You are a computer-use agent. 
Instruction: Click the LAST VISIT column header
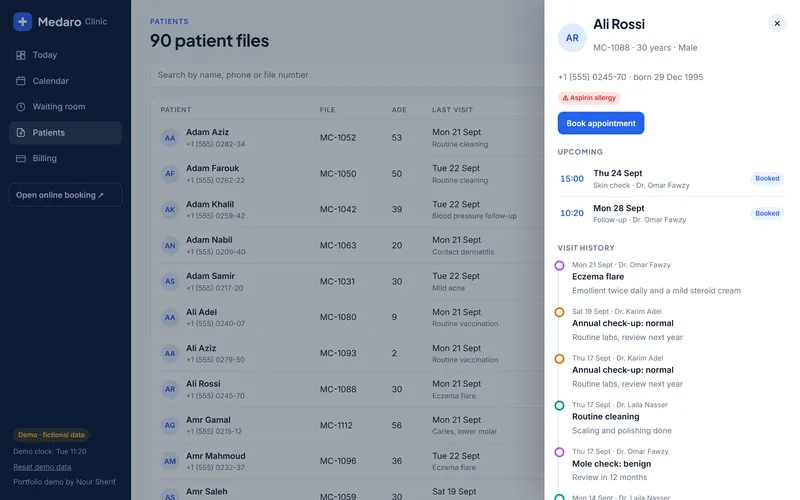452,110
